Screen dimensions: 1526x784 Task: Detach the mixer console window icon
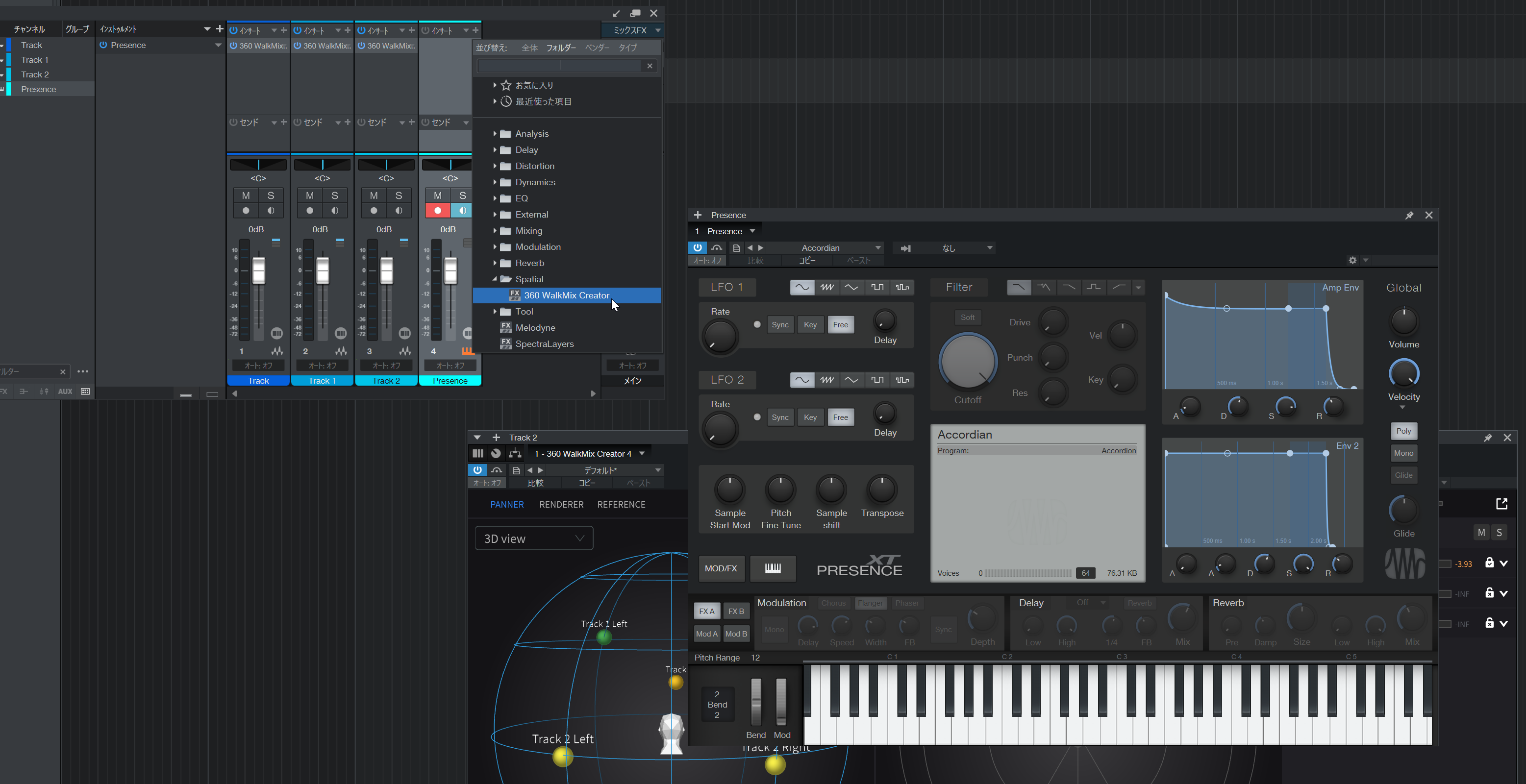(x=635, y=13)
